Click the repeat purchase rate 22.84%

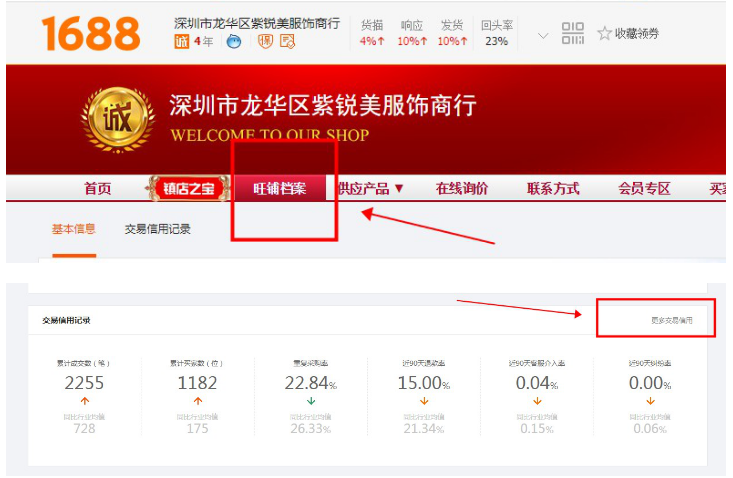click(311, 383)
